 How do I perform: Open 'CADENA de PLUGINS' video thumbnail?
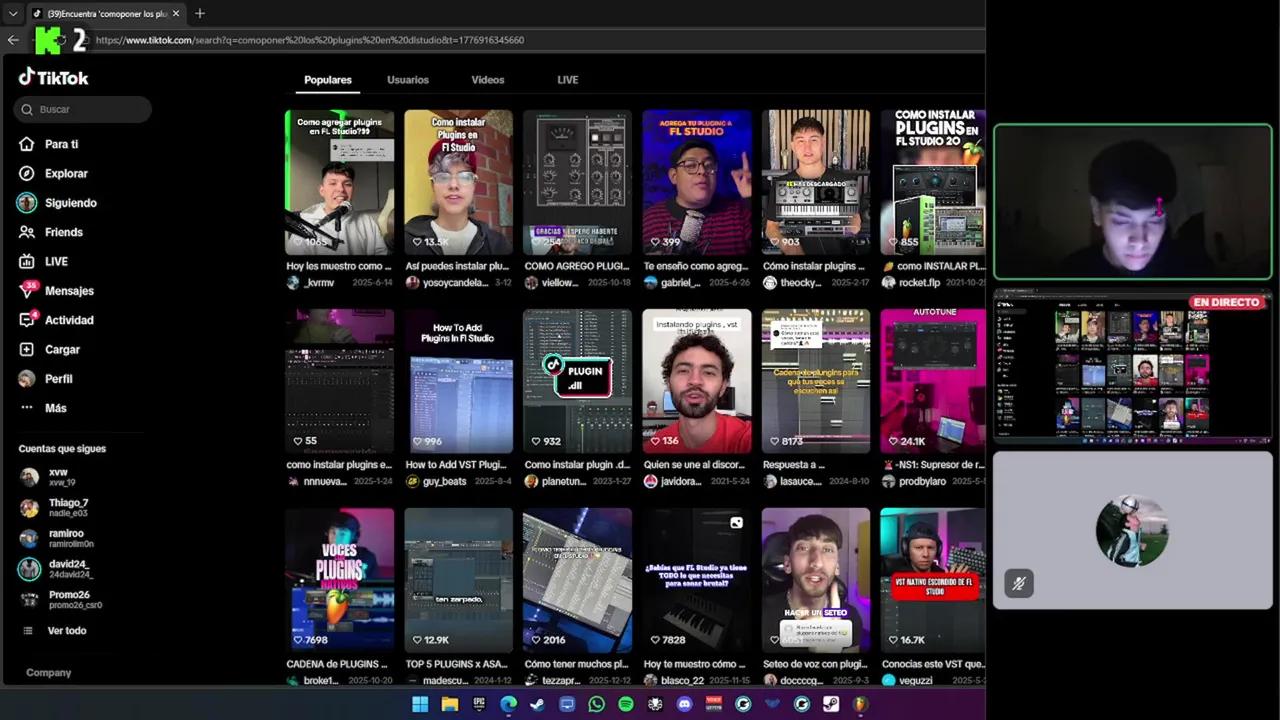(x=339, y=580)
